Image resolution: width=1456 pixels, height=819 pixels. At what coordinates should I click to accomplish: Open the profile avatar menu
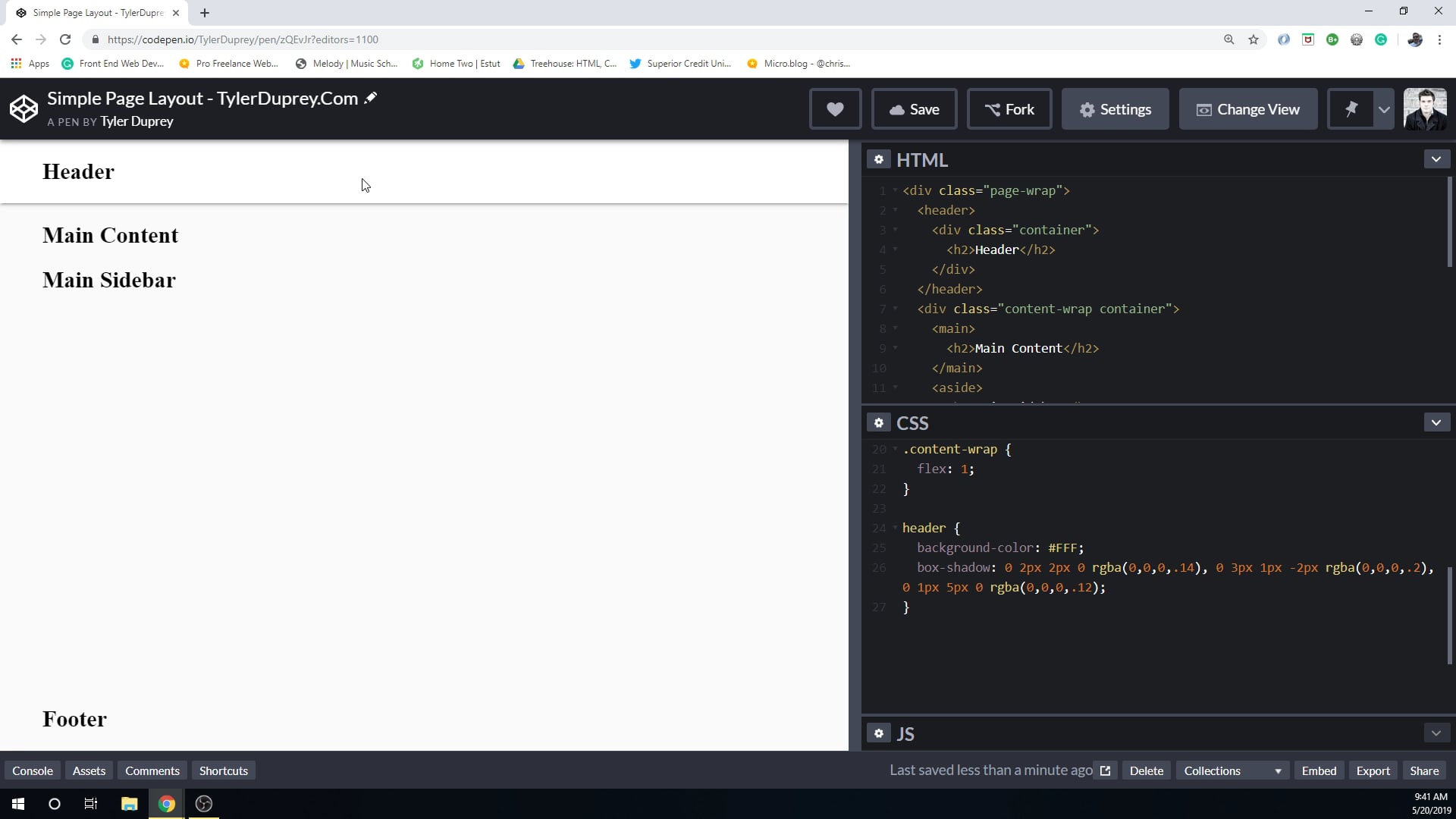pos(1425,108)
